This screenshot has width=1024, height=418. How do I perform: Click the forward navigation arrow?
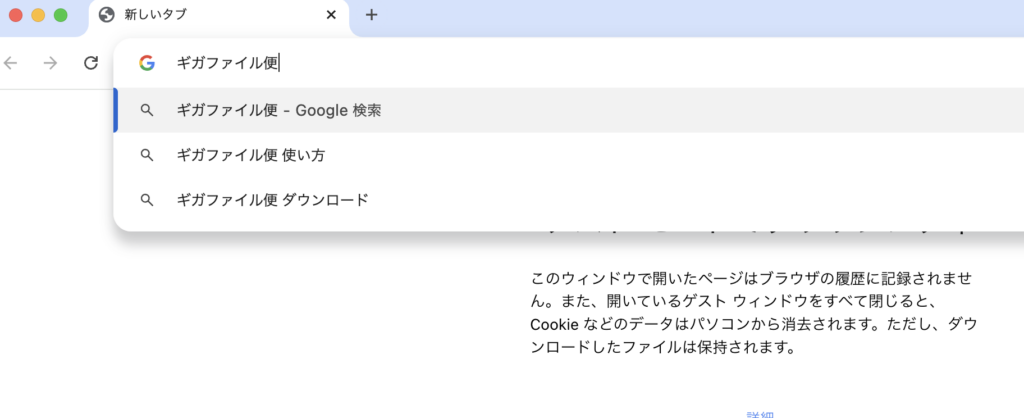tap(50, 63)
